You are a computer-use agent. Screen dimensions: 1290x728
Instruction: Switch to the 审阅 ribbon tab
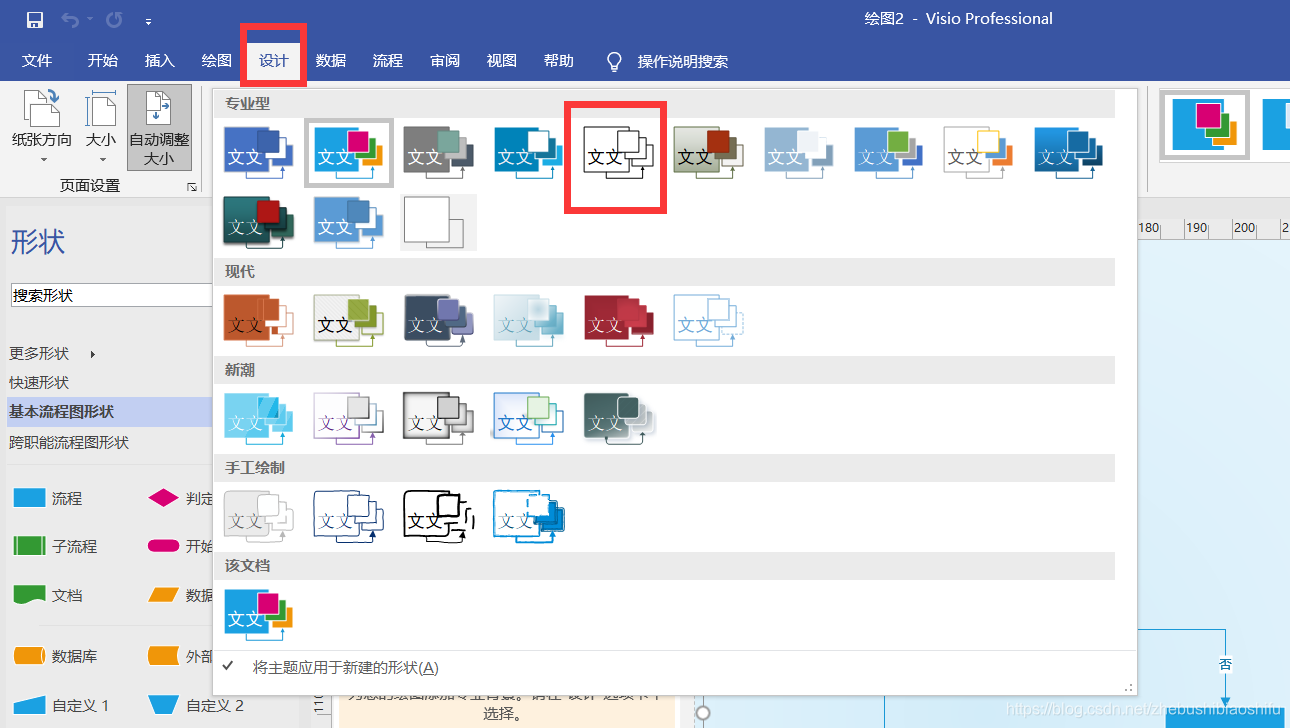click(x=444, y=60)
